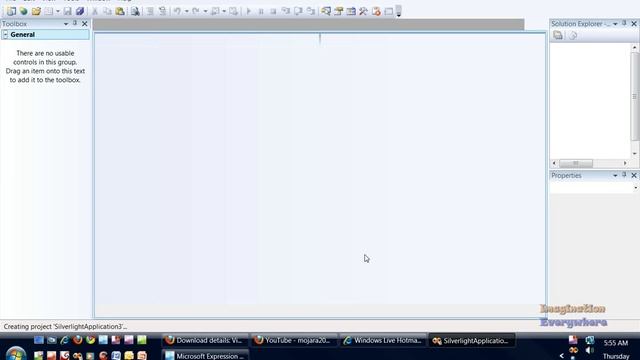Collapse the General toolbox group
Viewport: 640px width, 360px height.
5,35
